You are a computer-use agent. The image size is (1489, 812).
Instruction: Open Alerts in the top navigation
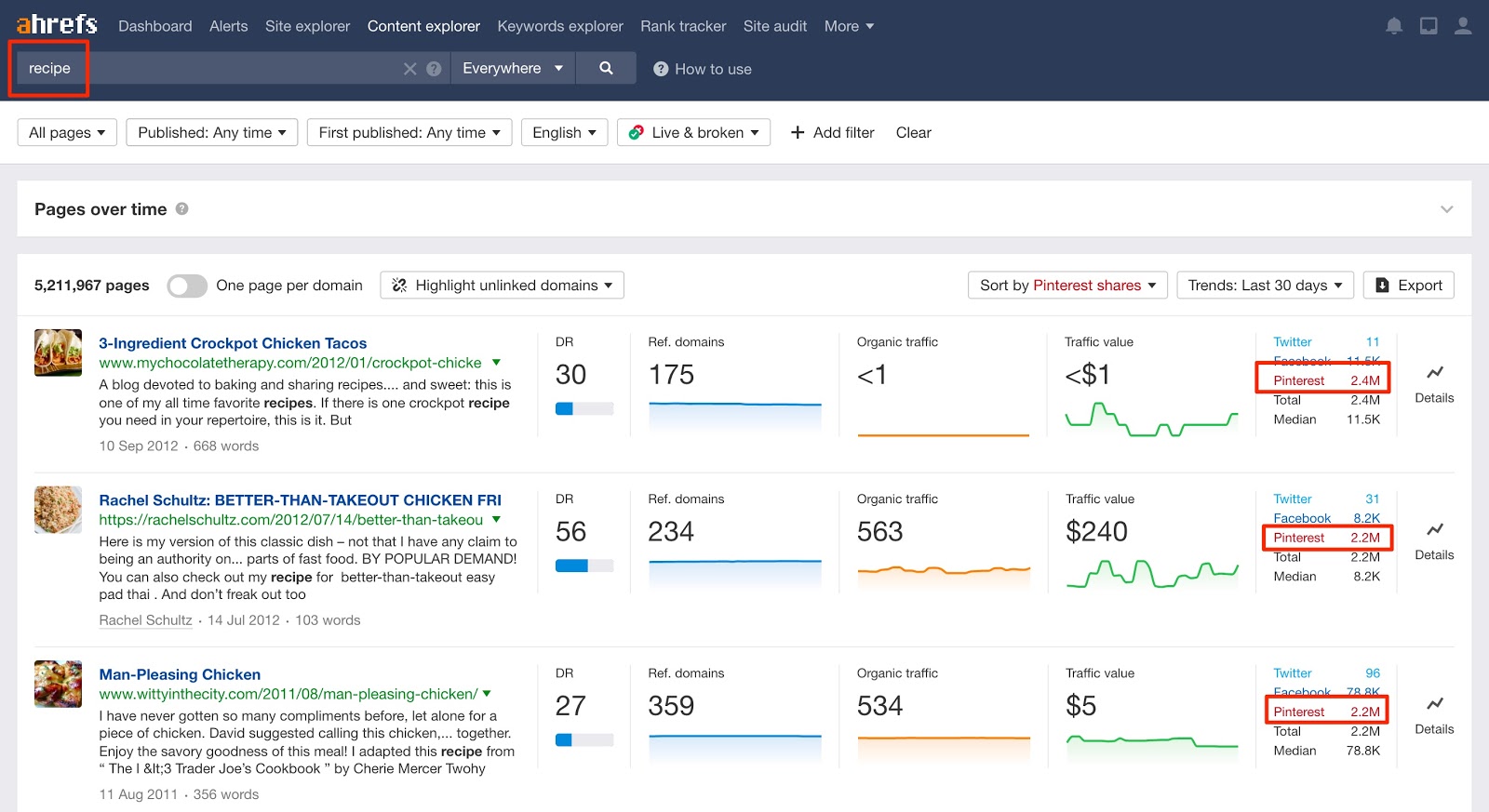[229, 26]
